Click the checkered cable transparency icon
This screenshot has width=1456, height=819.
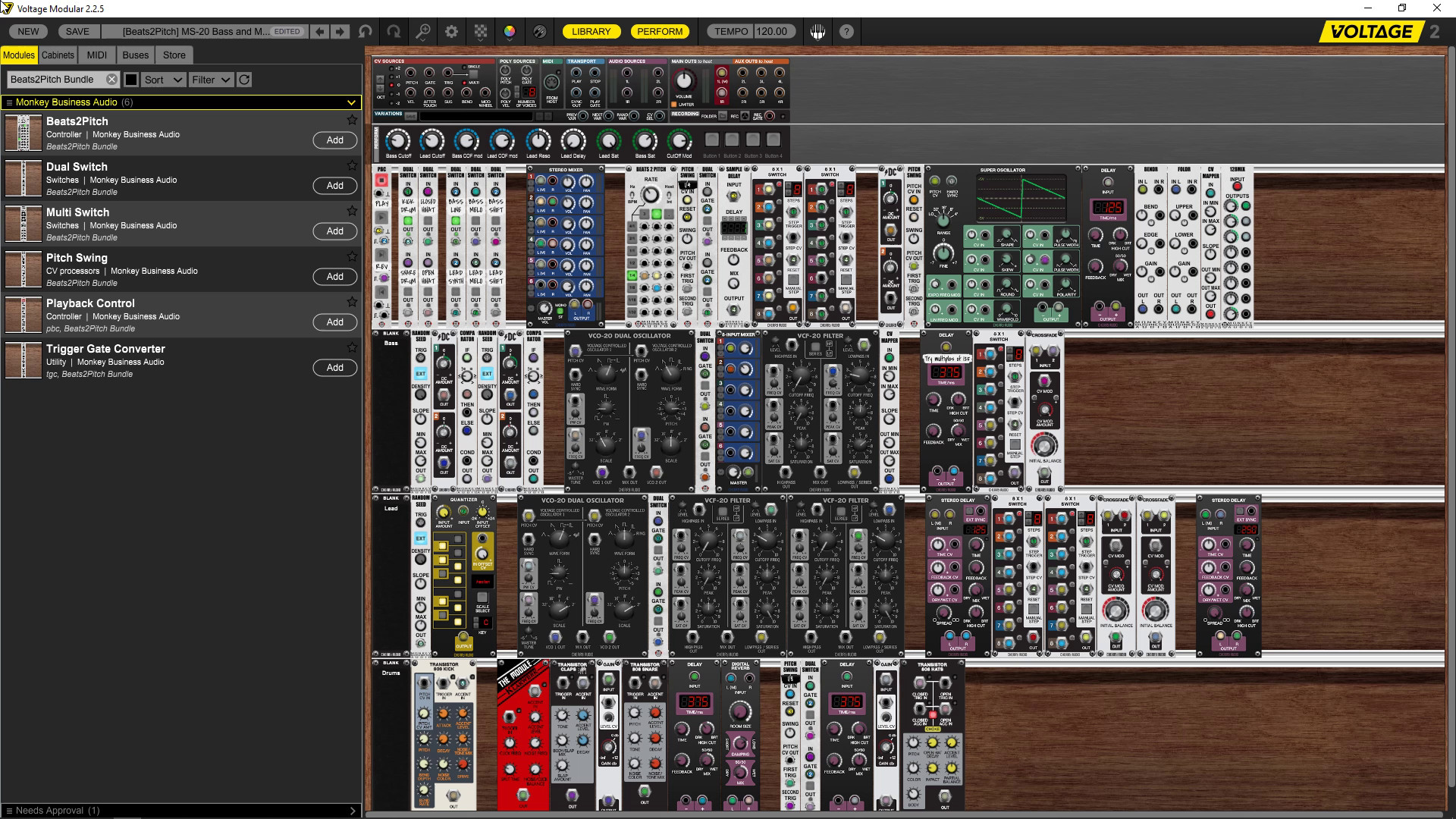(481, 31)
